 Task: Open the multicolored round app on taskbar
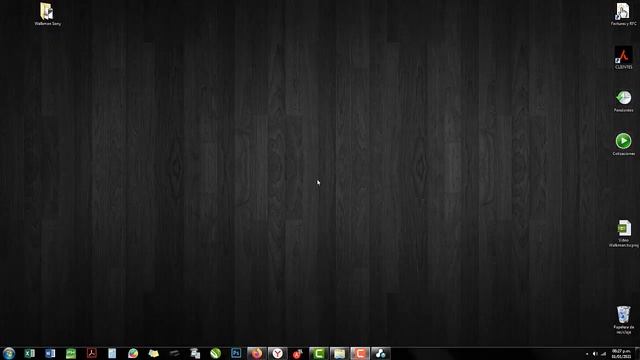[x=133, y=353]
